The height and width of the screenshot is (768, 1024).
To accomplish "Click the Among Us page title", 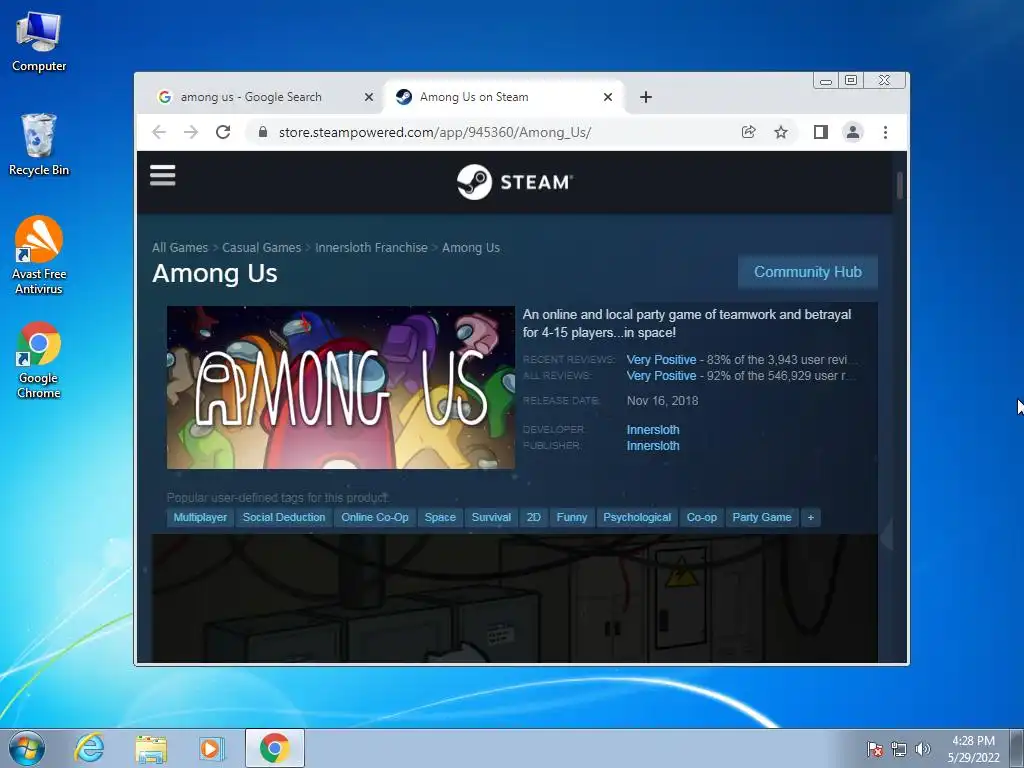I will pyautogui.click(x=215, y=274).
